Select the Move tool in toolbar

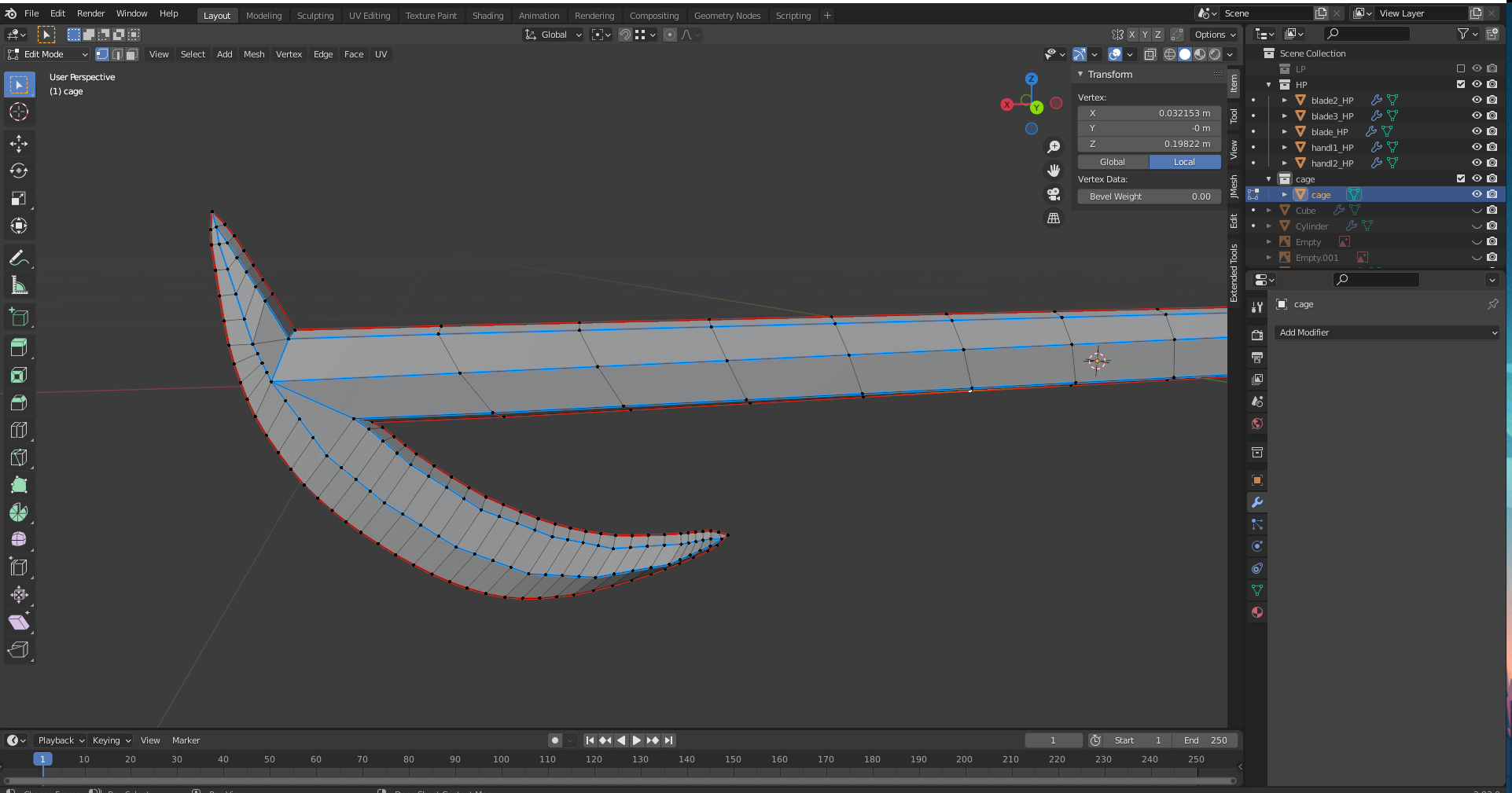[19, 143]
